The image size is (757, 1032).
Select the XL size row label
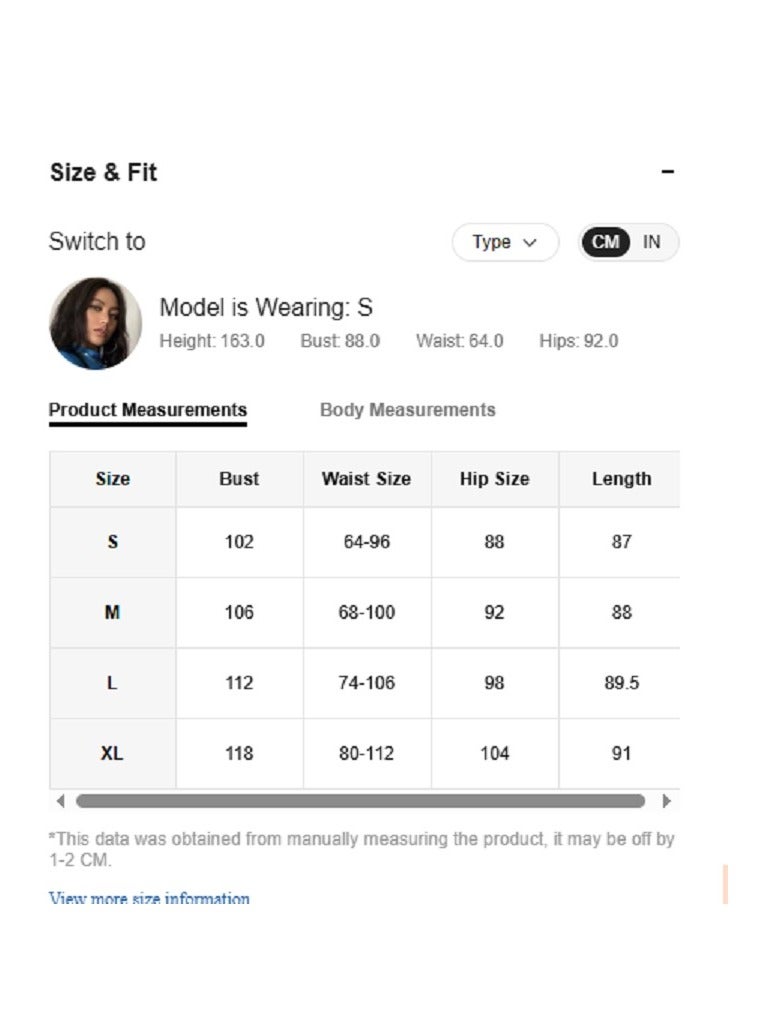[x=113, y=754]
